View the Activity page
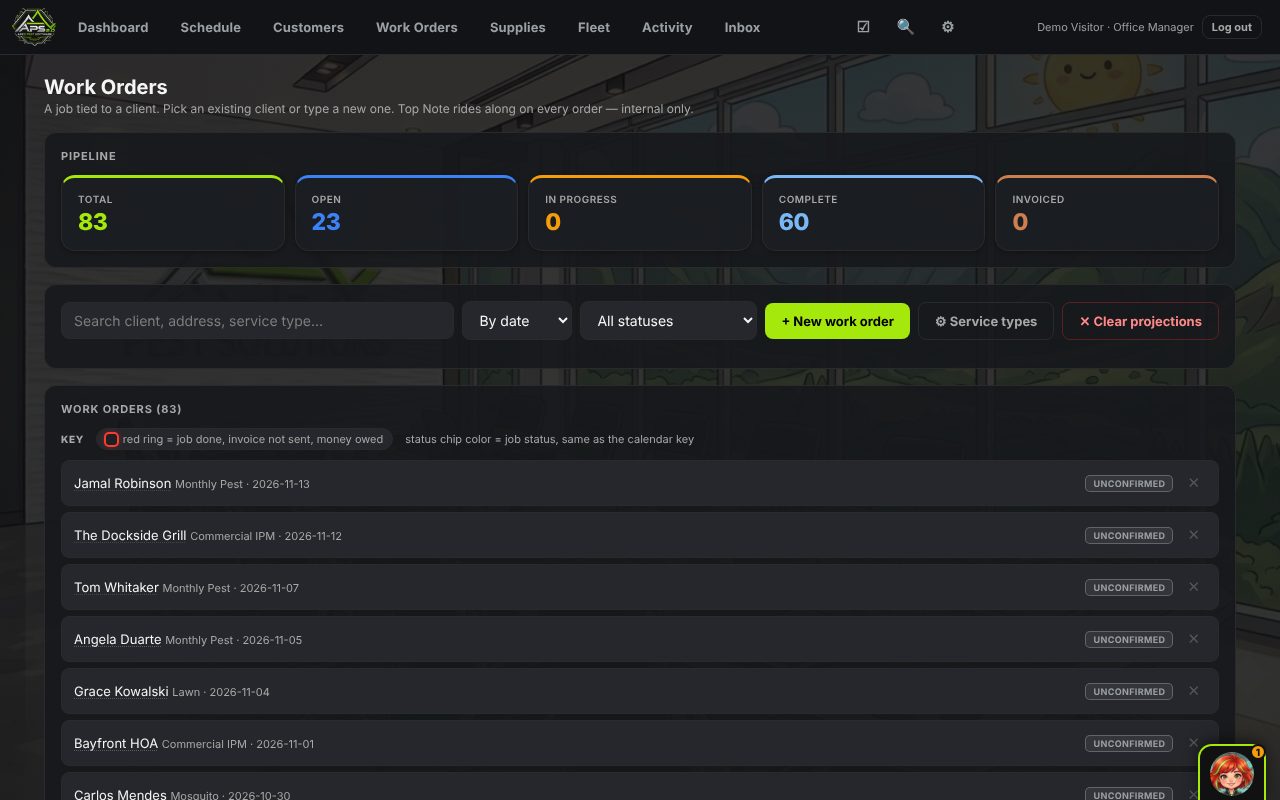Image resolution: width=1280 pixels, height=800 pixels. pyautogui.click(x=667, y=27)
